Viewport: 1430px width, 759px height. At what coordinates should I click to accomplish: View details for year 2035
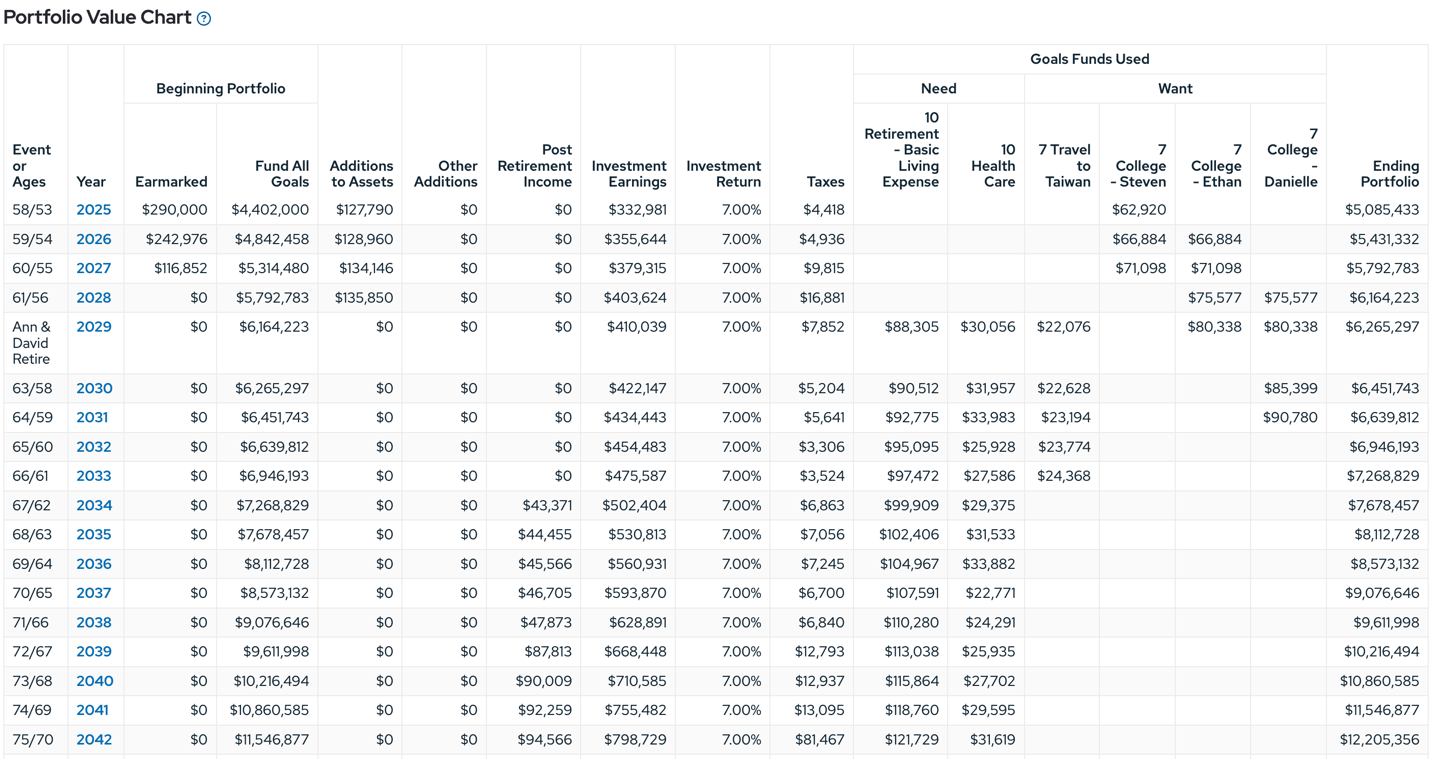click(93, 534)
